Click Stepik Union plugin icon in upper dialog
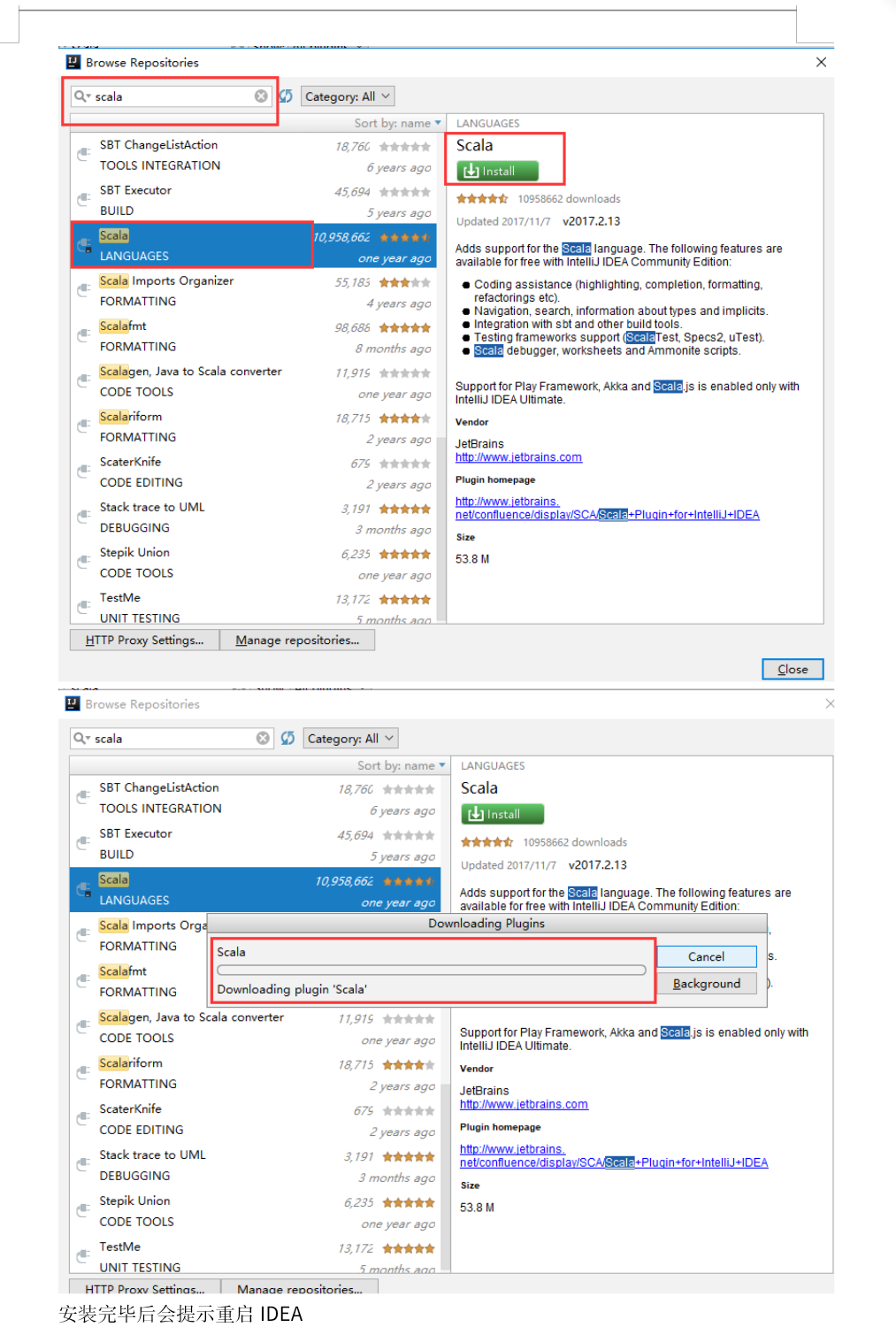 84,562
